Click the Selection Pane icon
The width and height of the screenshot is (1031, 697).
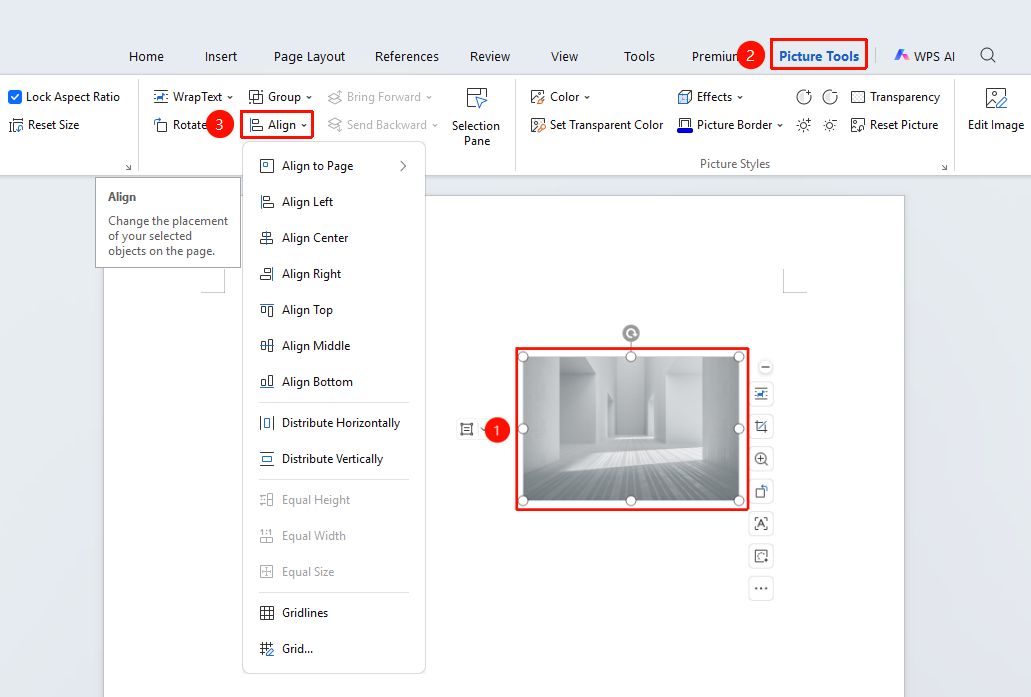point(476,99)
